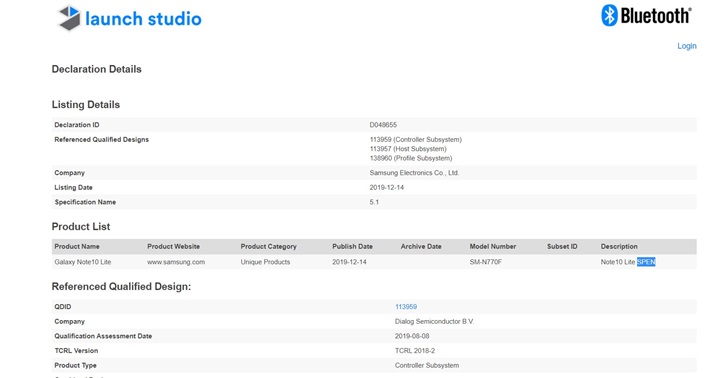Viewport: 728px width, 378px height.
Task: Click the Declaration ID label
Action: point(77,125)
